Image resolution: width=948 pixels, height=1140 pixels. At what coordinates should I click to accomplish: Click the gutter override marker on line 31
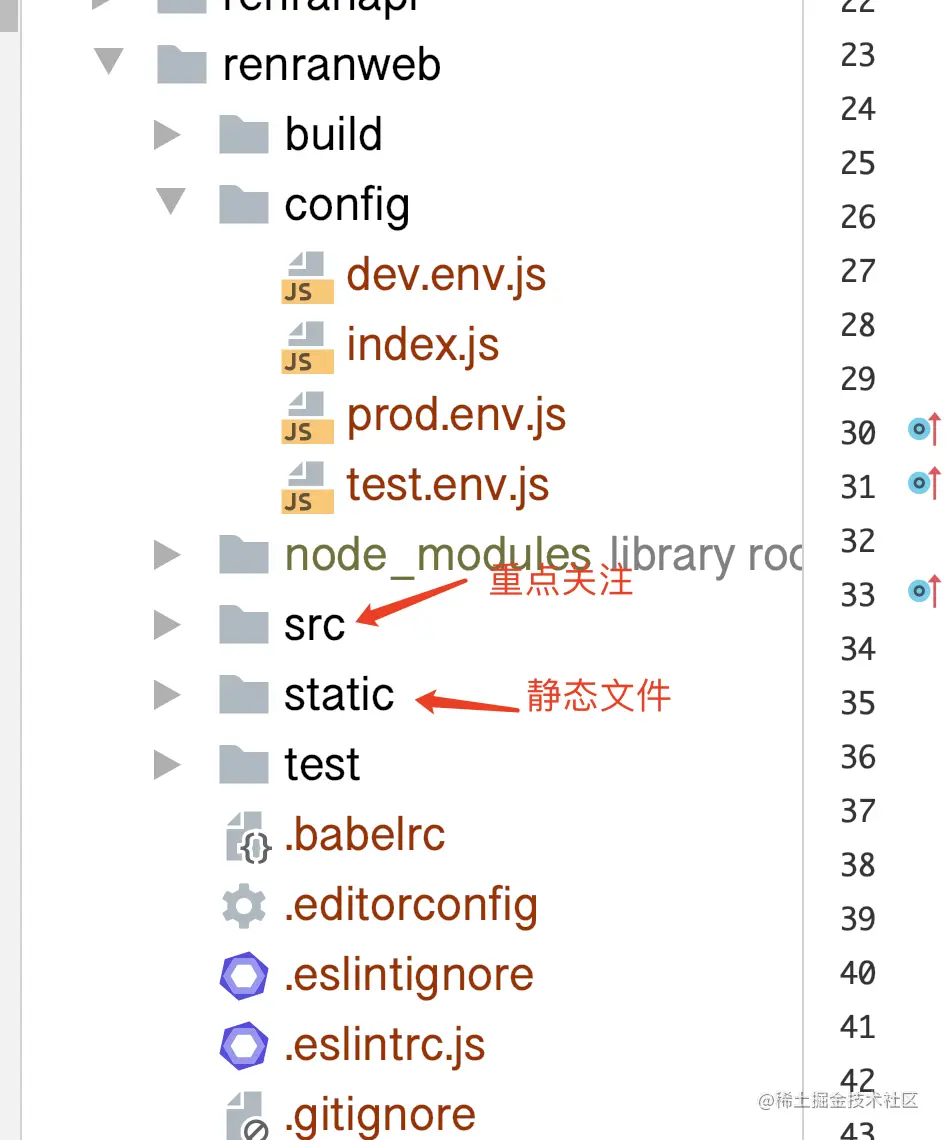923,484
